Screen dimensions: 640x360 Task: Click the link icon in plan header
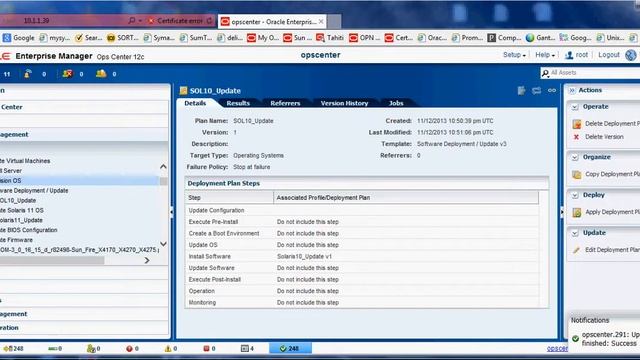click(x=552, y=91)
